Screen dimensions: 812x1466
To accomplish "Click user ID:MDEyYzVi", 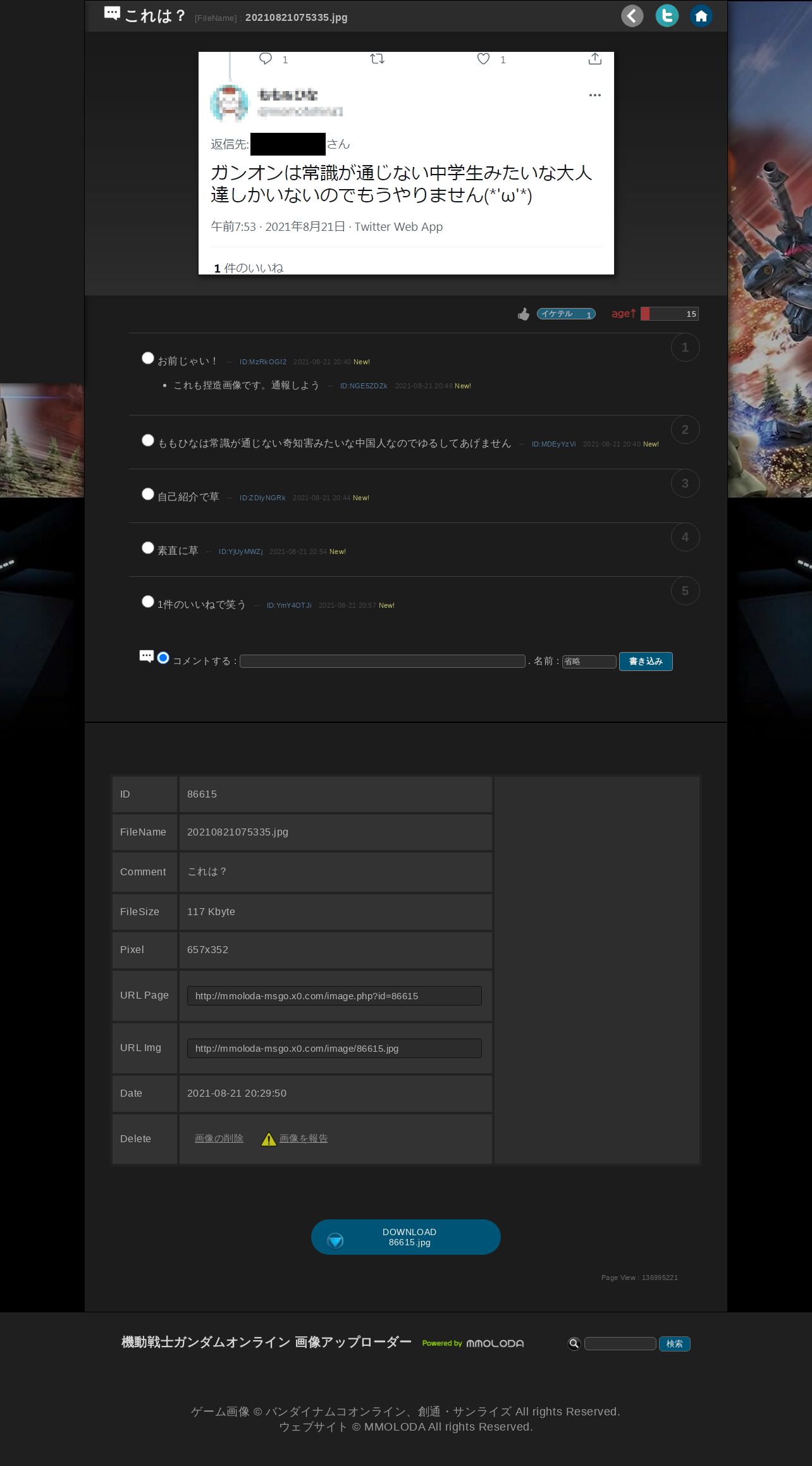I will click(554, 444).
